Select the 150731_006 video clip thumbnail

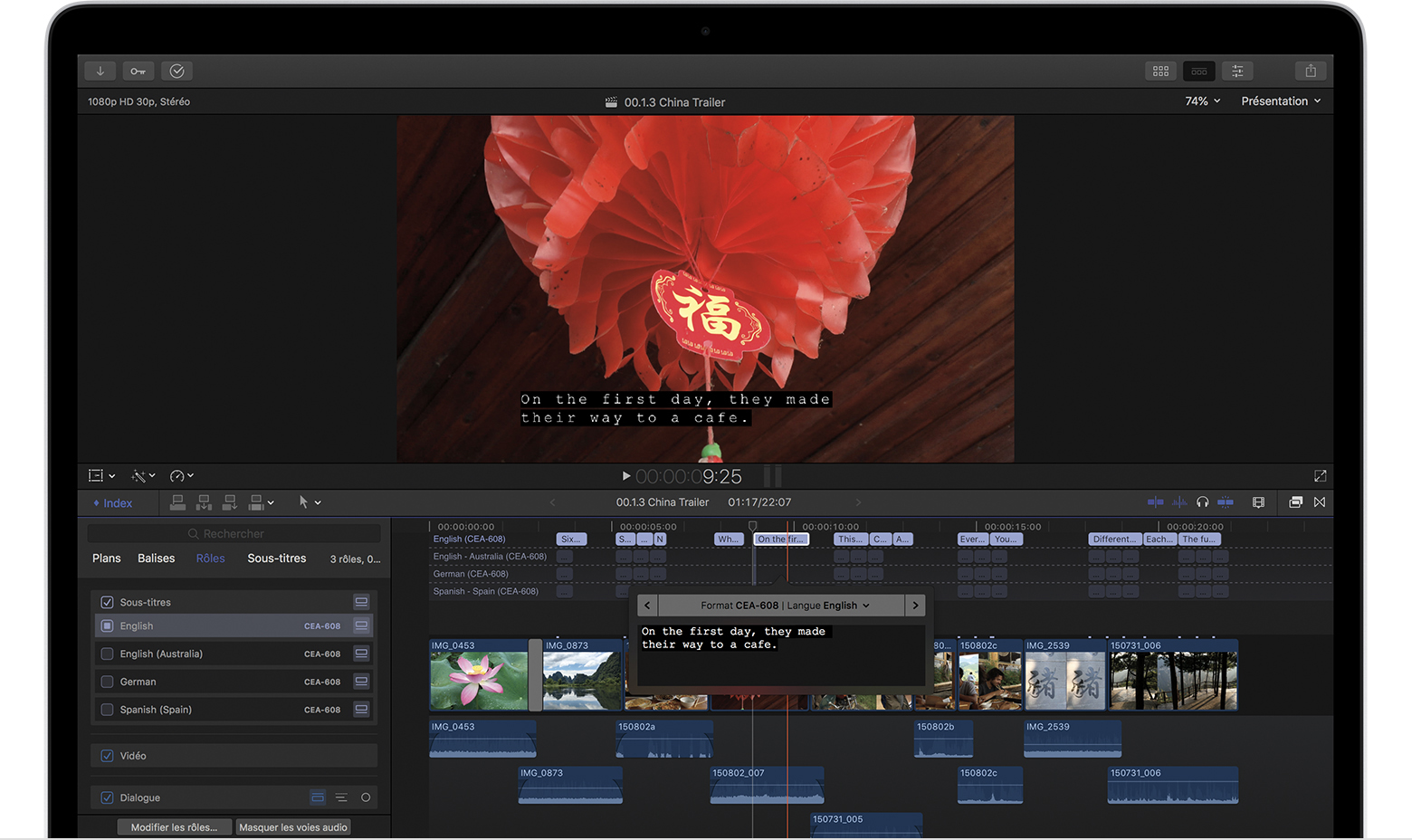1173,675
